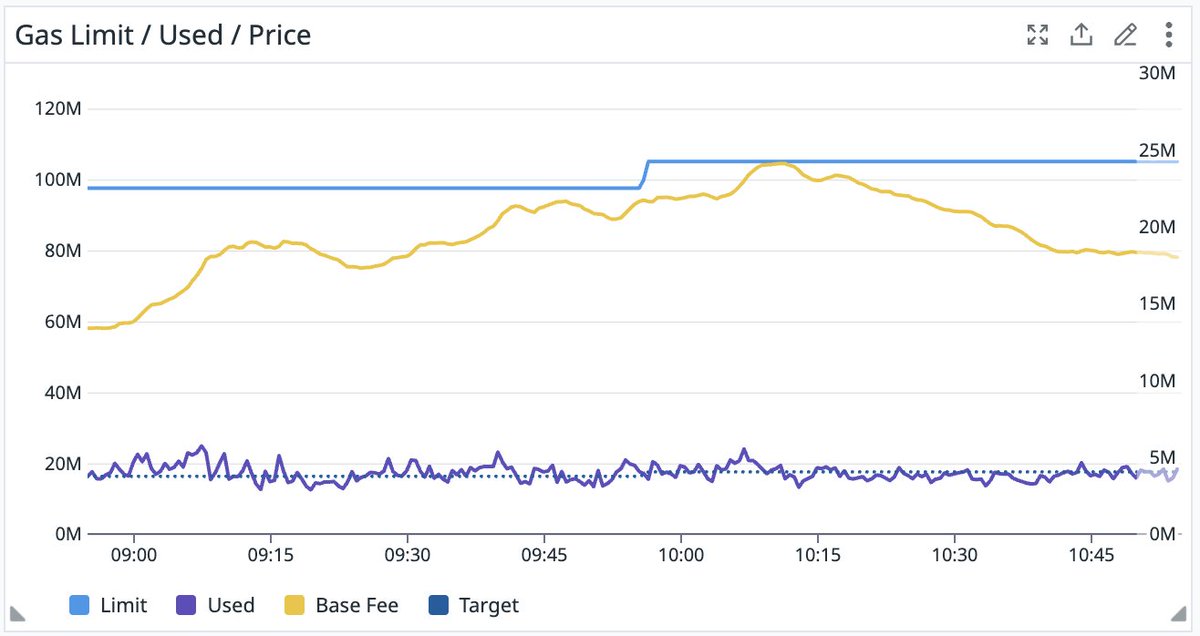Click the 15M right axis label

tap(1156, 304)
